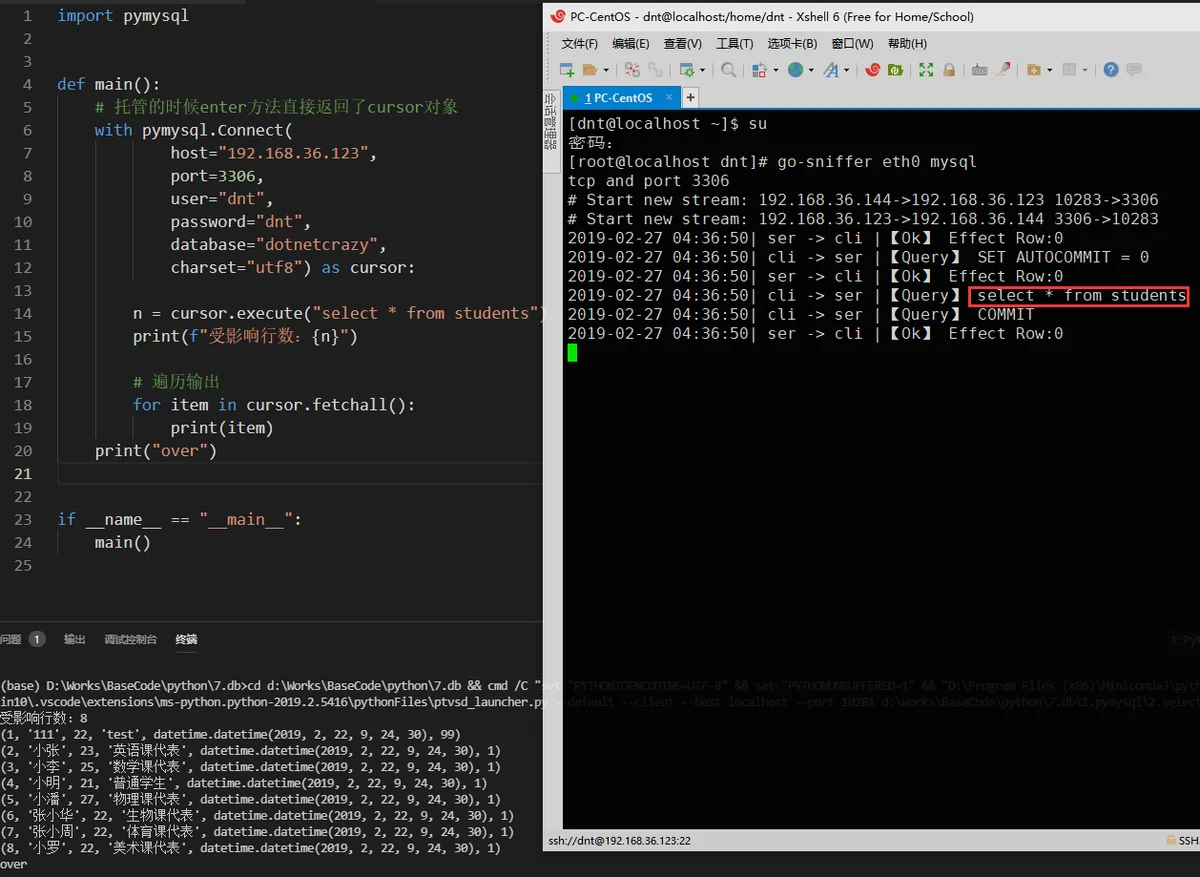This screenshot has height=877, width=1200.
Task: Switch to the 终端 panel tab in VS Code
Action: 186,639
